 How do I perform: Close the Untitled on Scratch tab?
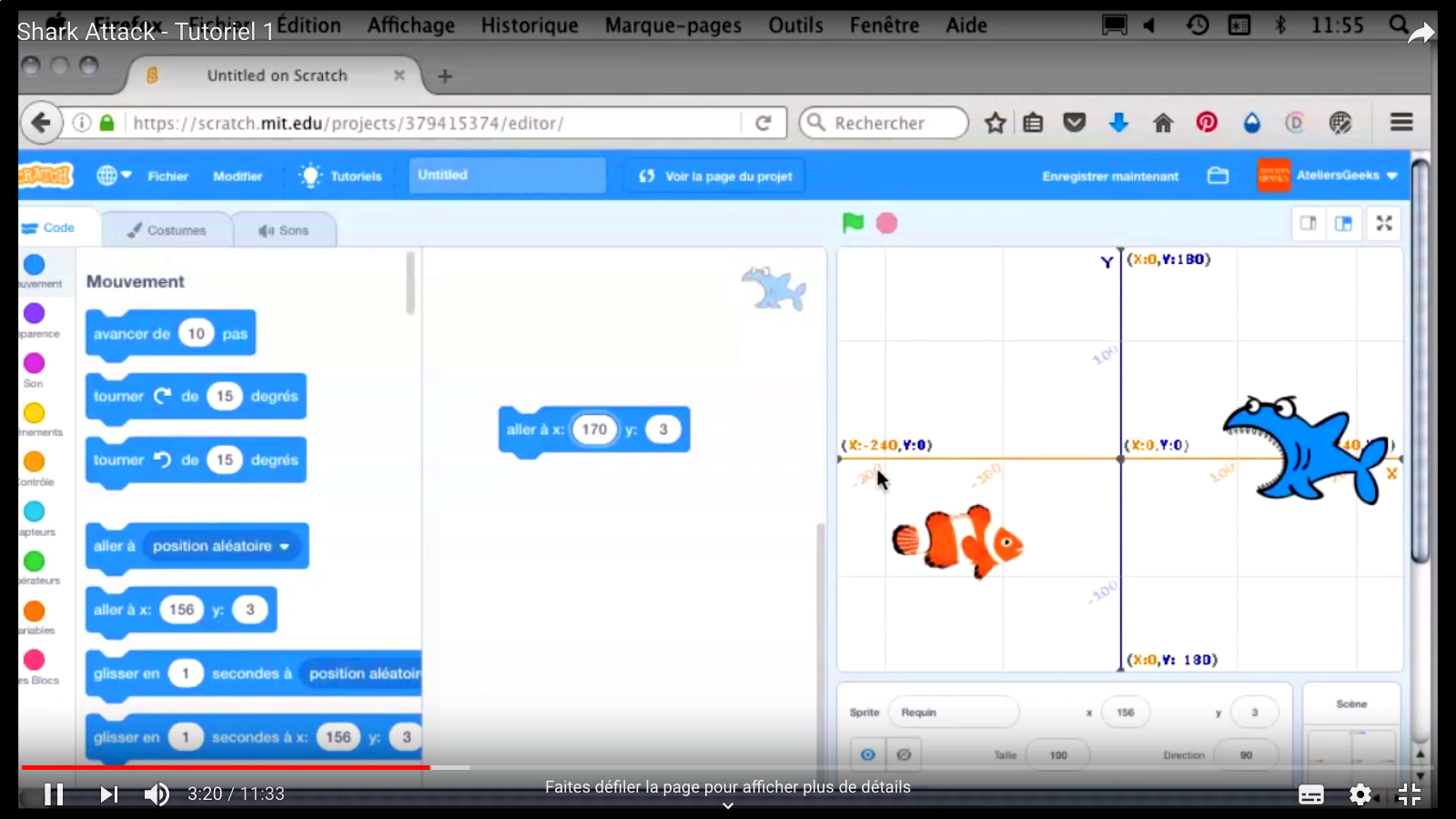tap(399, 76)
